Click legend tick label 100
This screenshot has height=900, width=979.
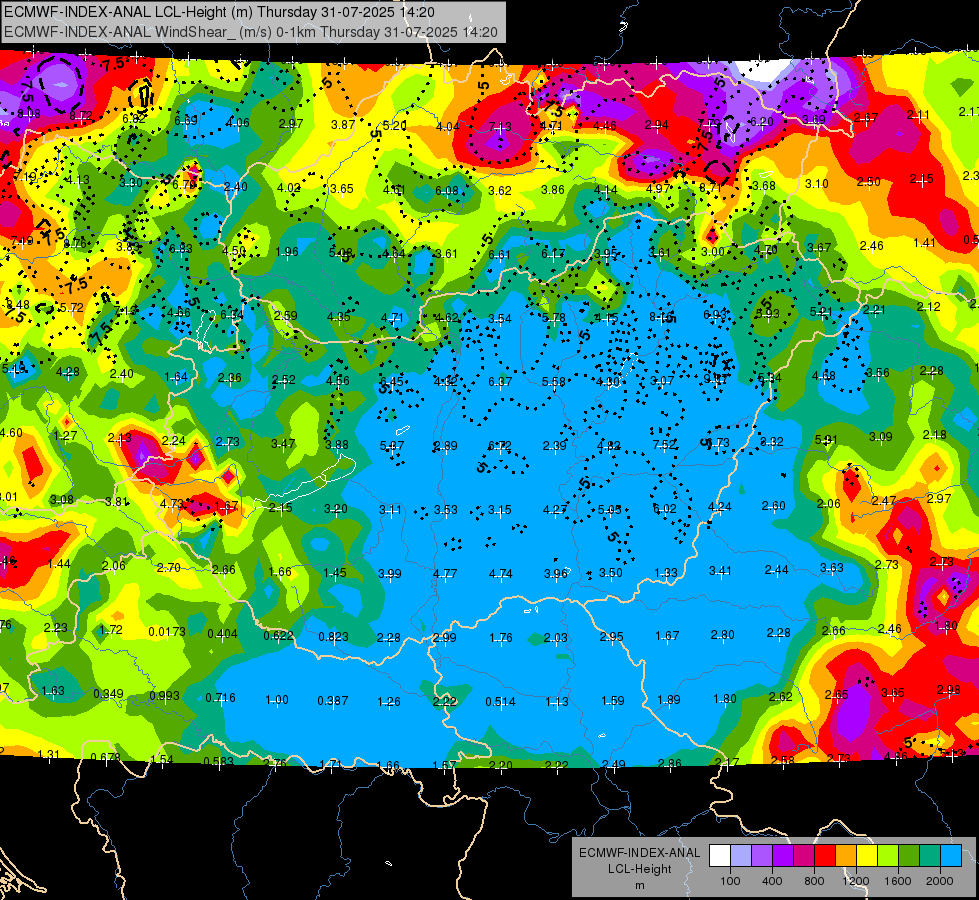tap(730, 881)
